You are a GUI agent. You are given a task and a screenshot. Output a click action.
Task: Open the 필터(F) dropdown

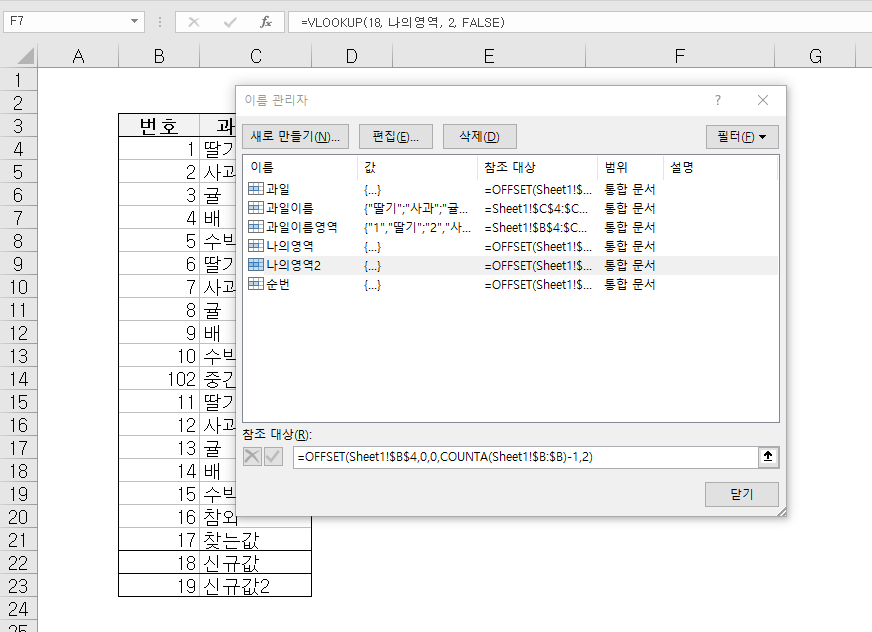(x=742, y=136)
